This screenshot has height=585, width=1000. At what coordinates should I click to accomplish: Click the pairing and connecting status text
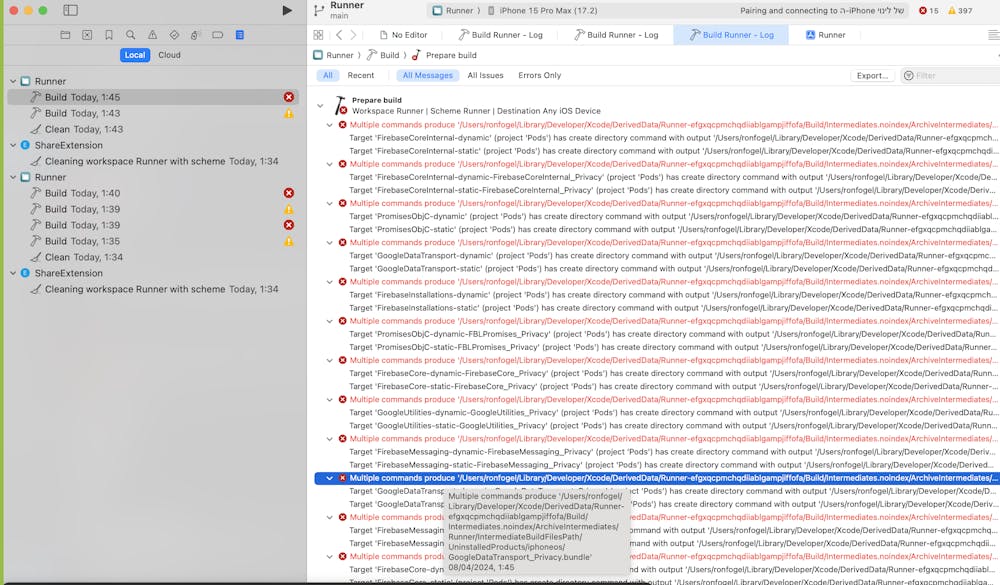pos(821,10)
